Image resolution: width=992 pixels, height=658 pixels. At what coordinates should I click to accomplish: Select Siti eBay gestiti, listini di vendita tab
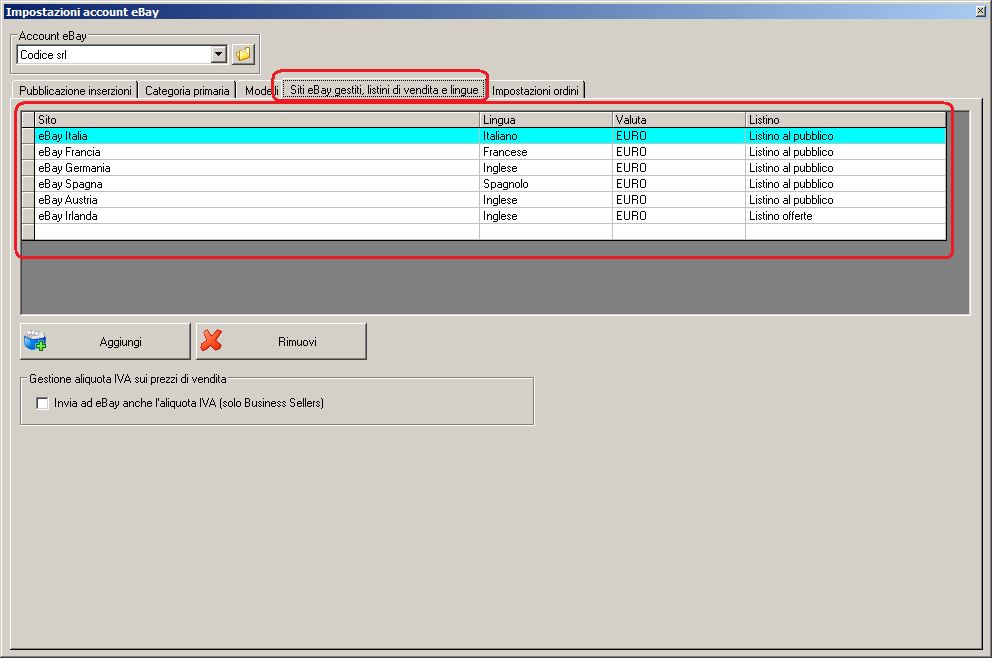(x=384, y=90)
